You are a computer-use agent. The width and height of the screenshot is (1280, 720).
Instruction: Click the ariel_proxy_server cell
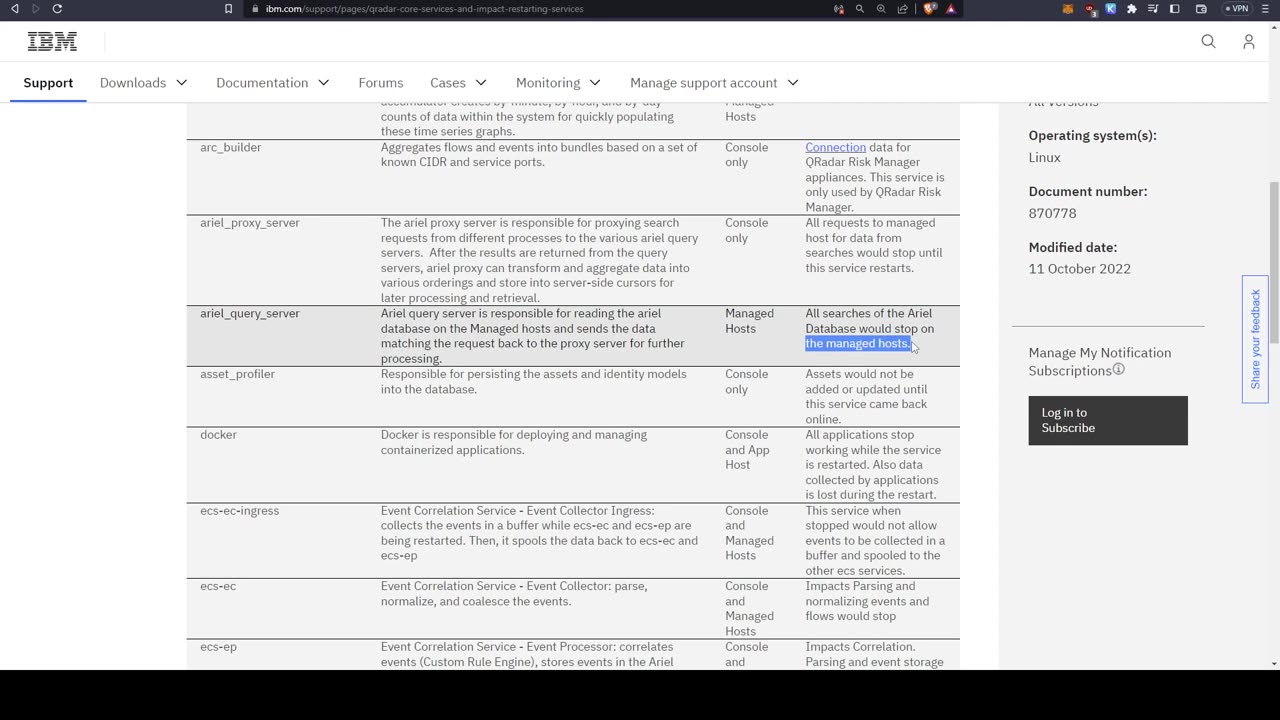250,223
